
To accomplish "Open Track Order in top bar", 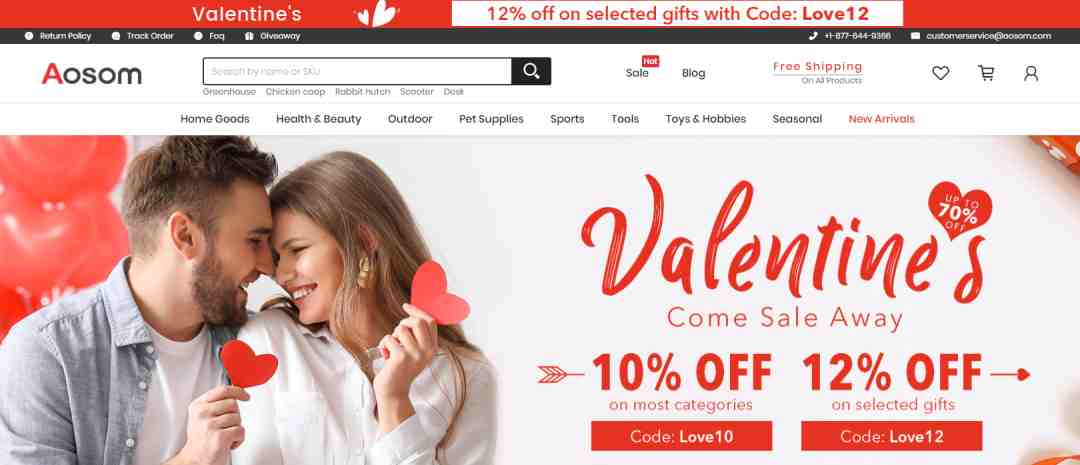I will pyautogui.click(x=143, y=36).
